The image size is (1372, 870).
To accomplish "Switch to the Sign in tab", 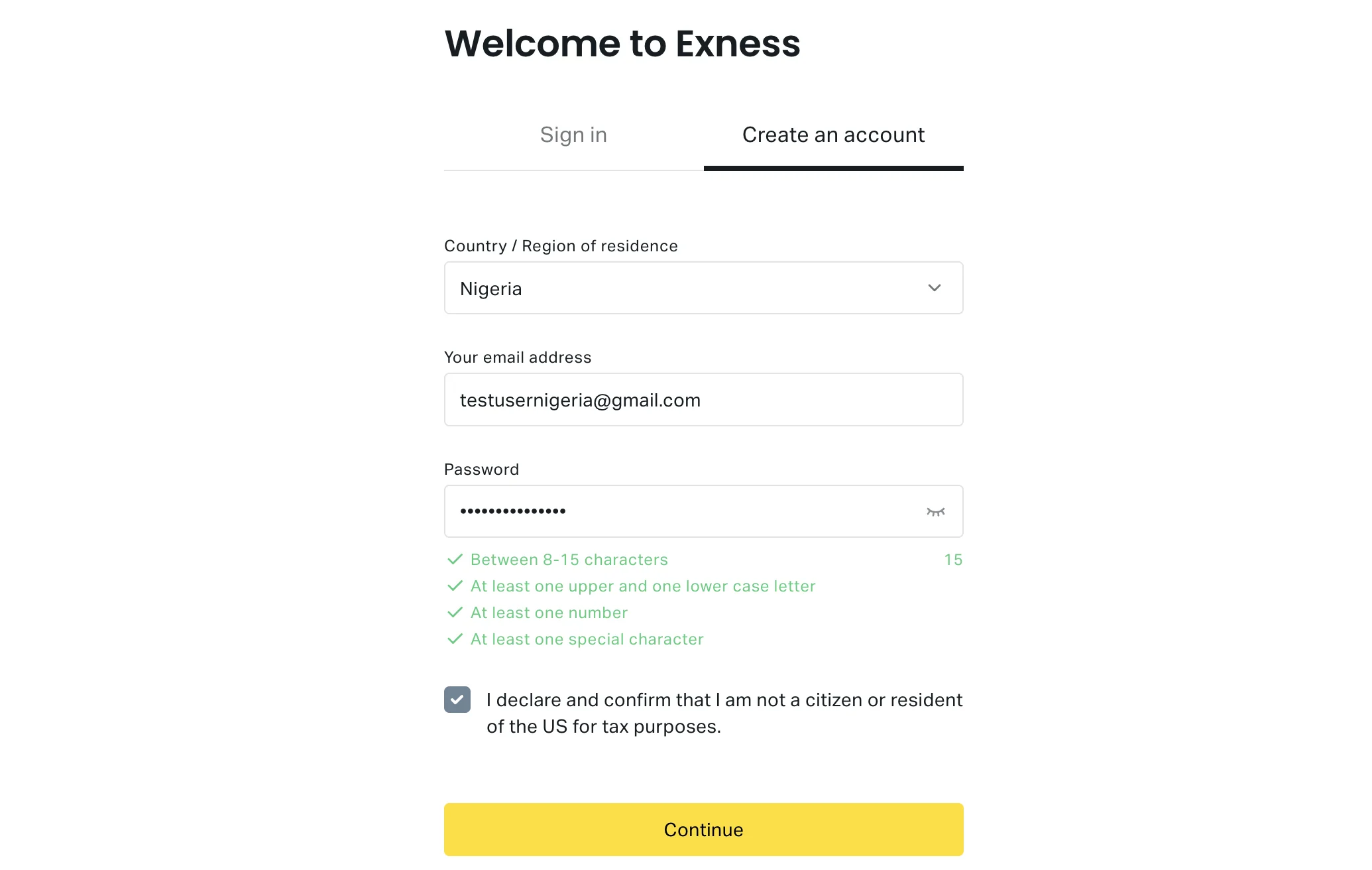I will coord(573,135).
